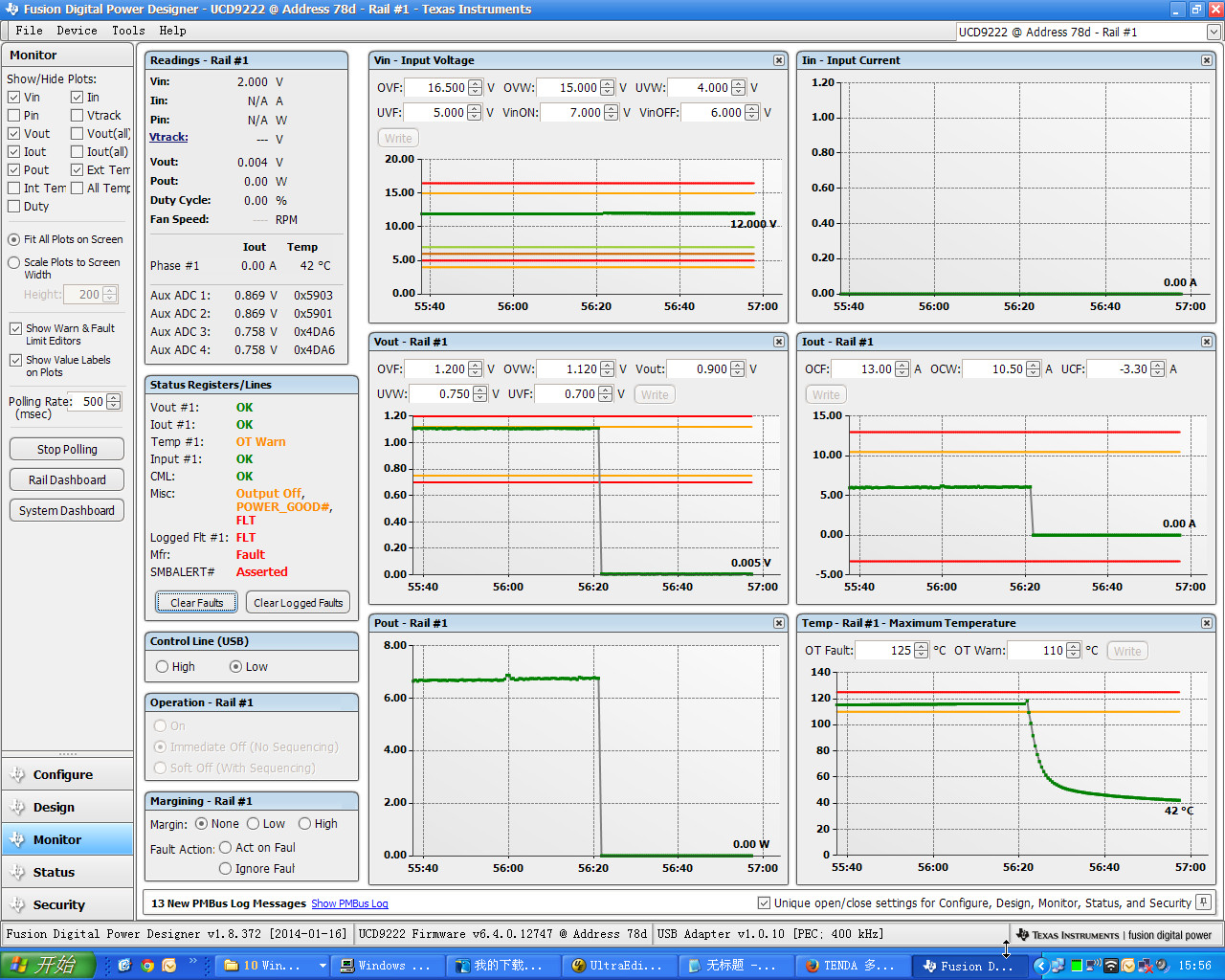Viewport: 1225px width, 980px height.
Task: Enable the Pin plot checkbox
Action: pos(14,116)
